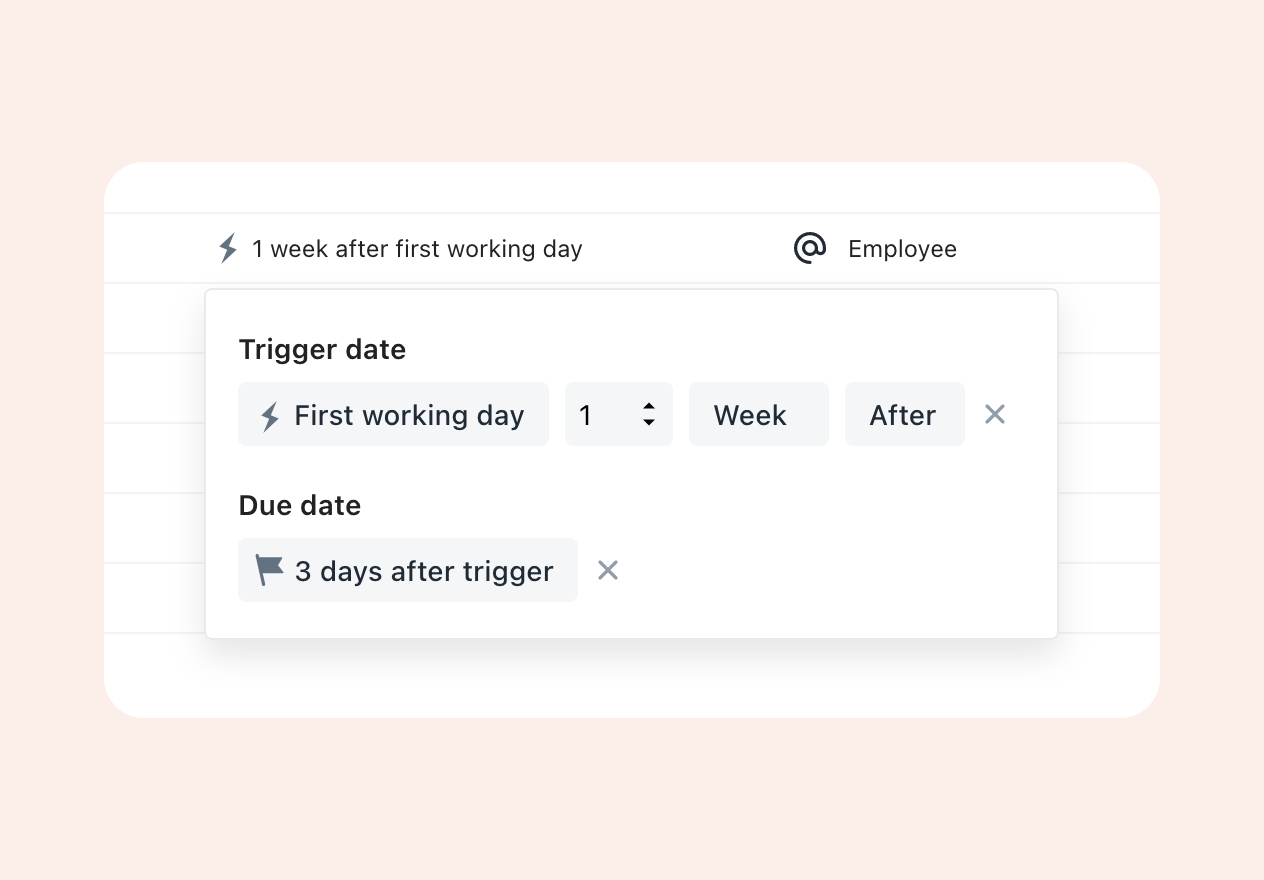Open the First working day event selector
This screenshot has width=1264, height=880.
coord(393,414)
